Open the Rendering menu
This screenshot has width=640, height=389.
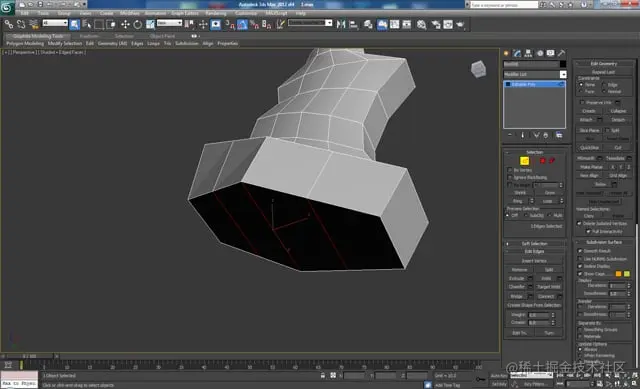216,13
